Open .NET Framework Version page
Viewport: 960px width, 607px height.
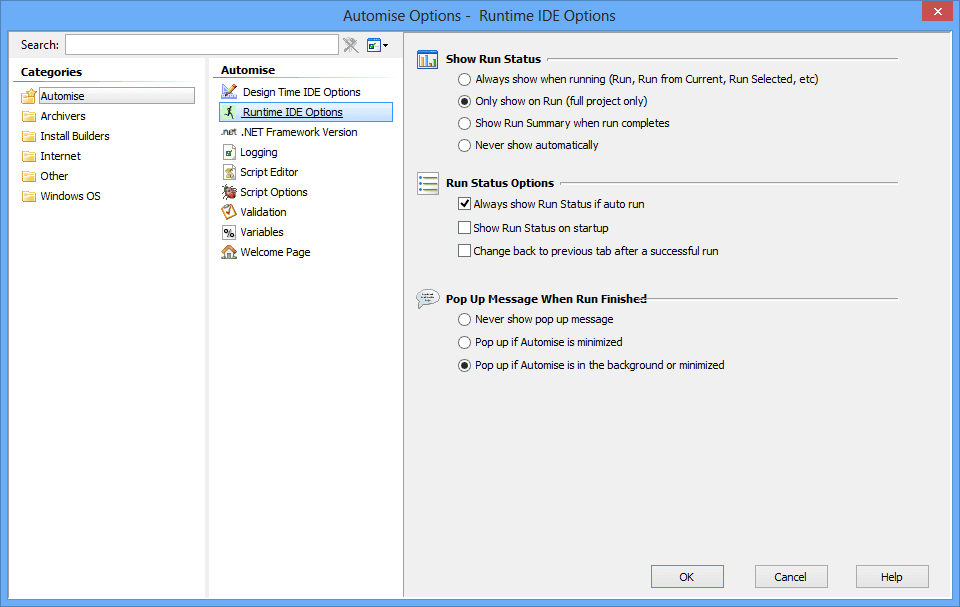(x=299, y=132)
